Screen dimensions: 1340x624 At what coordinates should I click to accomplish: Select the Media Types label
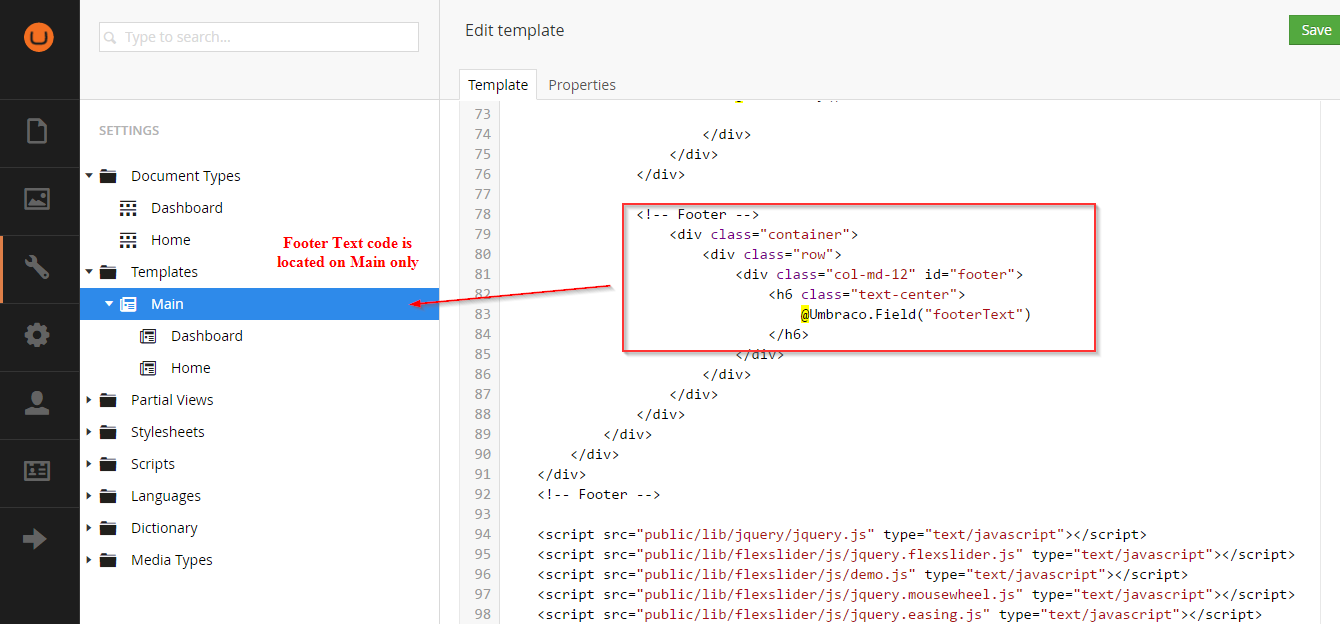172,560
